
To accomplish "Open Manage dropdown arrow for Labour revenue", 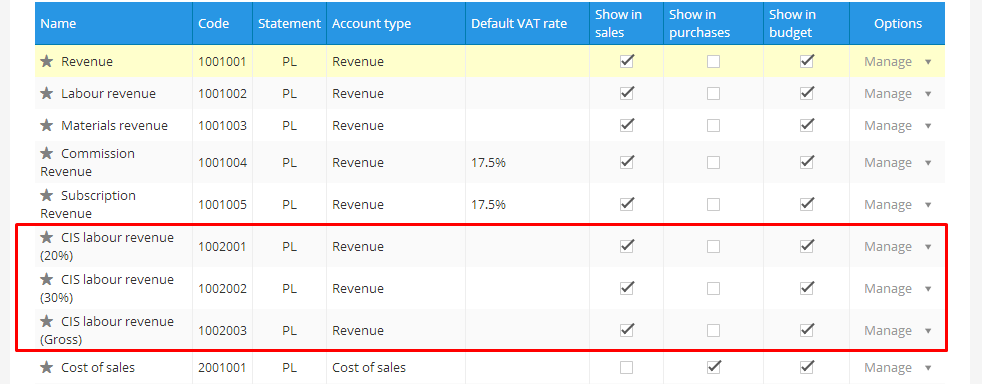I will [928, 94].
